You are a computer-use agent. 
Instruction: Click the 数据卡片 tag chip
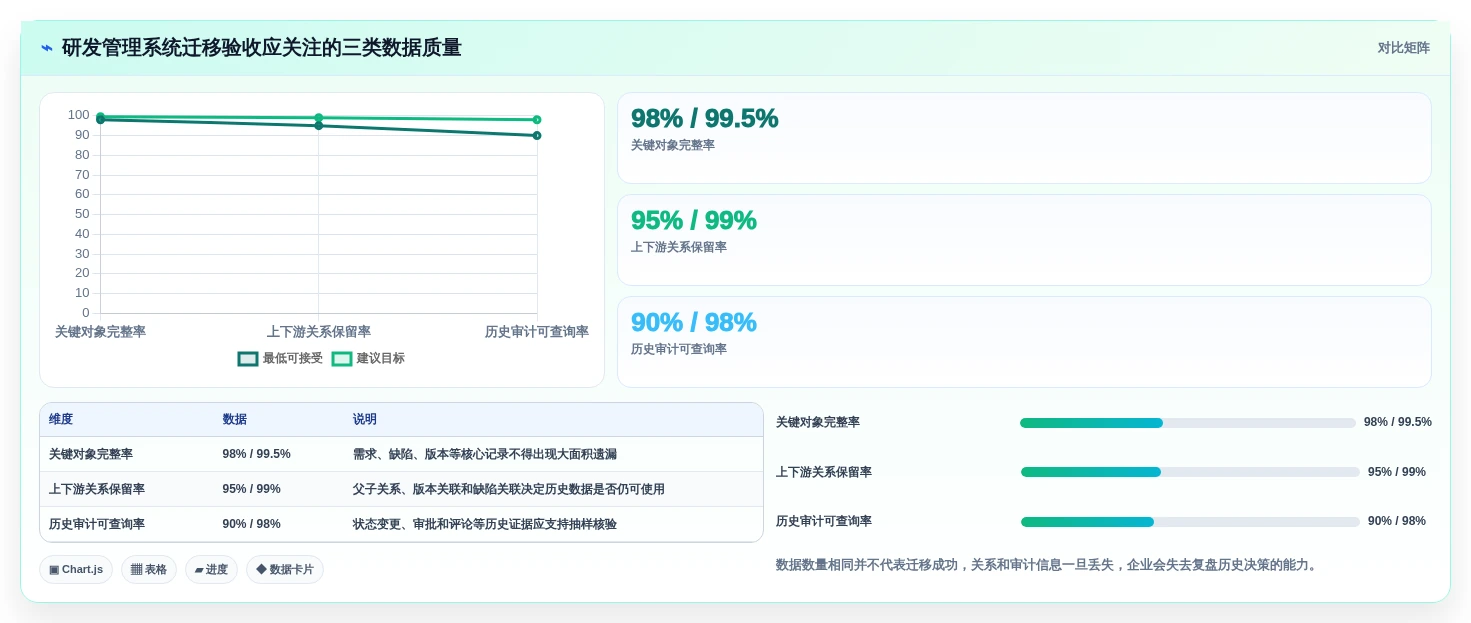[285, 569]
